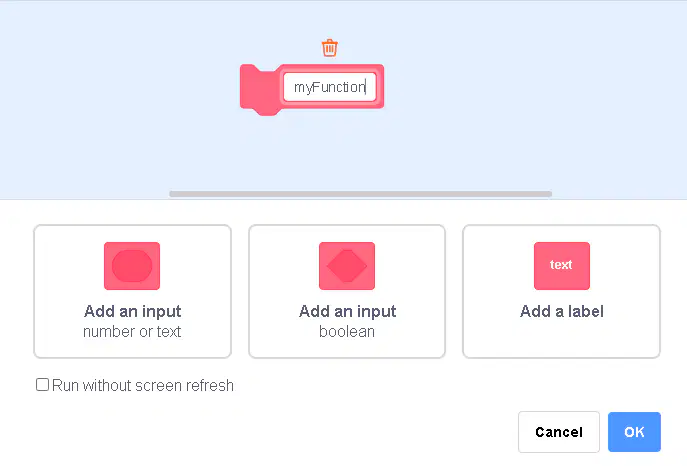
Task: Click the hexagon boolean input icon
Action: coord(347,266)
